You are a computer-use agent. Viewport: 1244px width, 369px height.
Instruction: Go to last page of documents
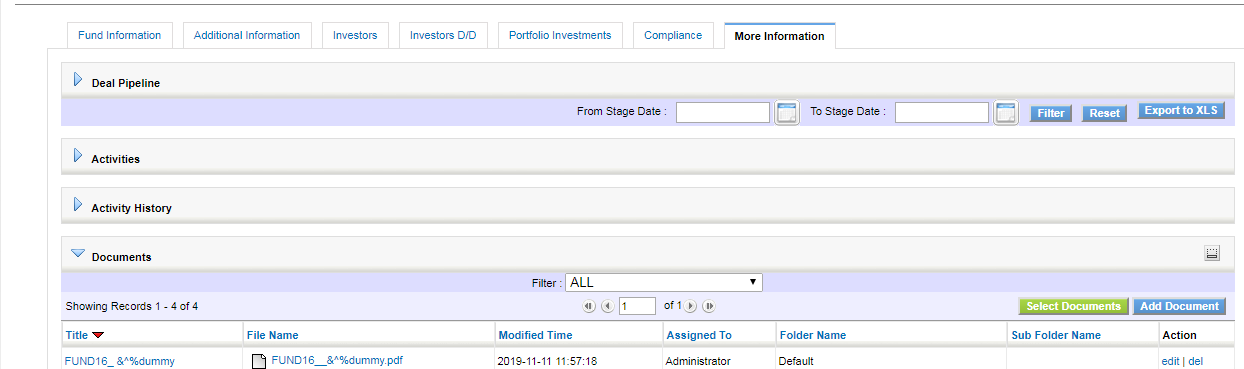709,306
